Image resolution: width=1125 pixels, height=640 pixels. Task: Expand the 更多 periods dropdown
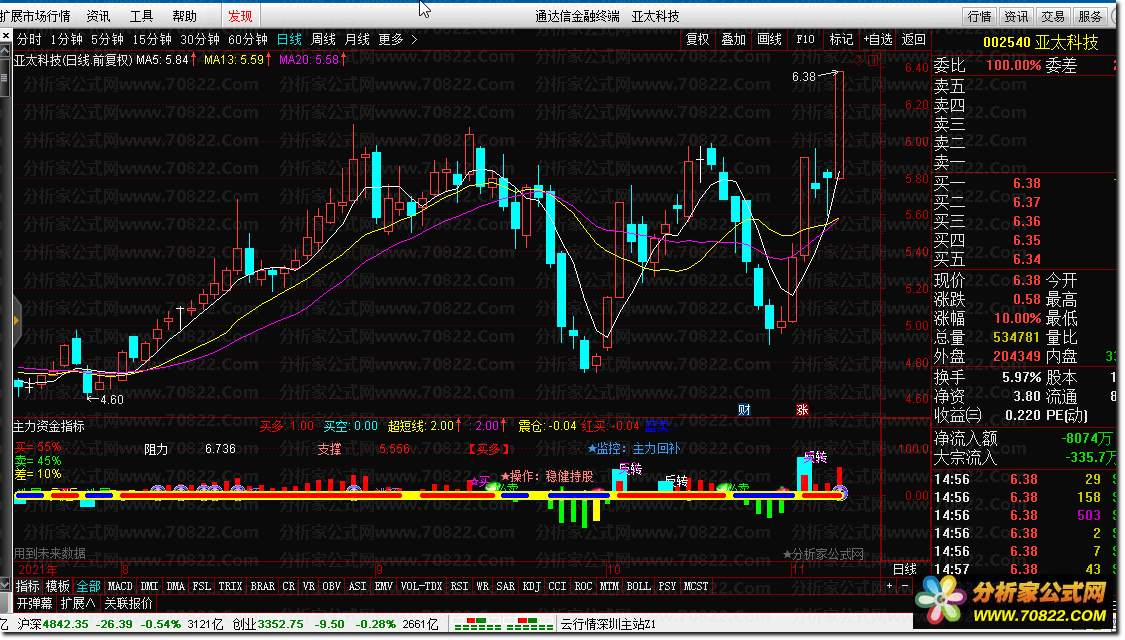point(397,39)
